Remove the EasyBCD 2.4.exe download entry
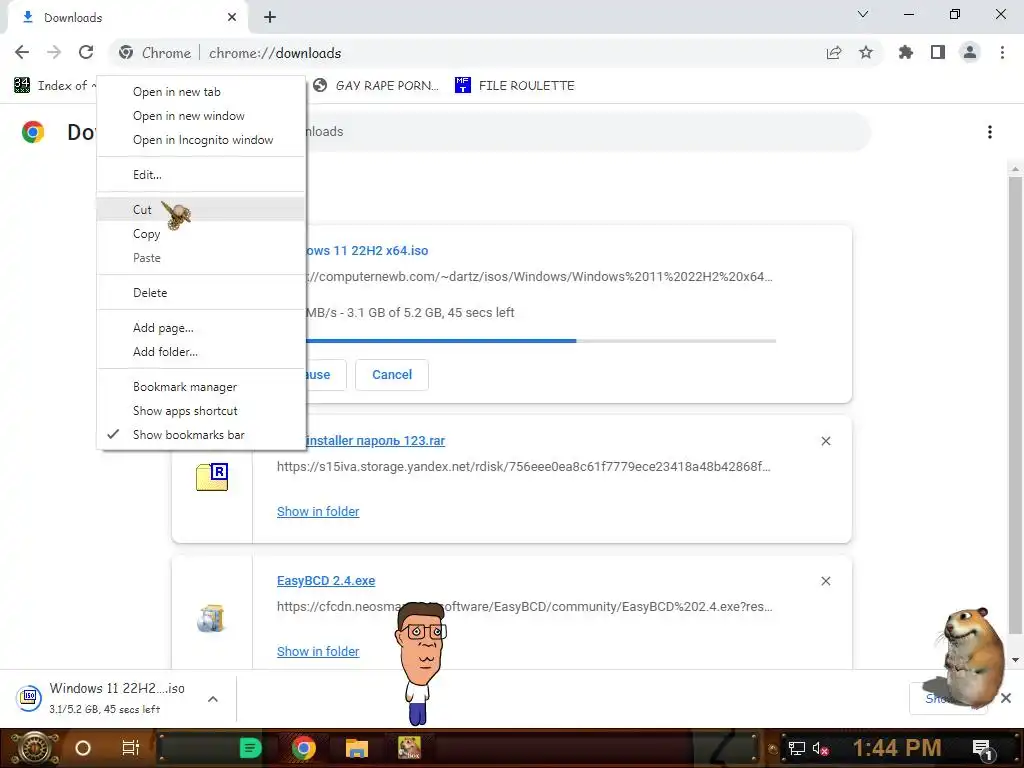 coord(825,581)
